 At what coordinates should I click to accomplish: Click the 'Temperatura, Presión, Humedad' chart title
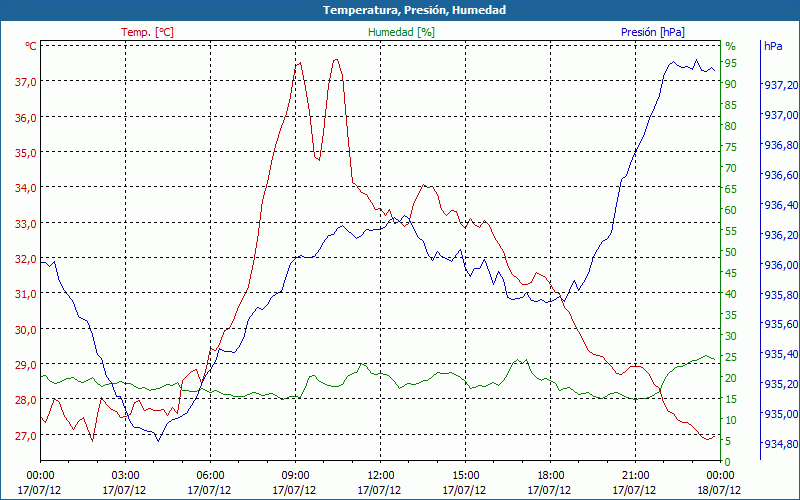[x=414, y=10]
